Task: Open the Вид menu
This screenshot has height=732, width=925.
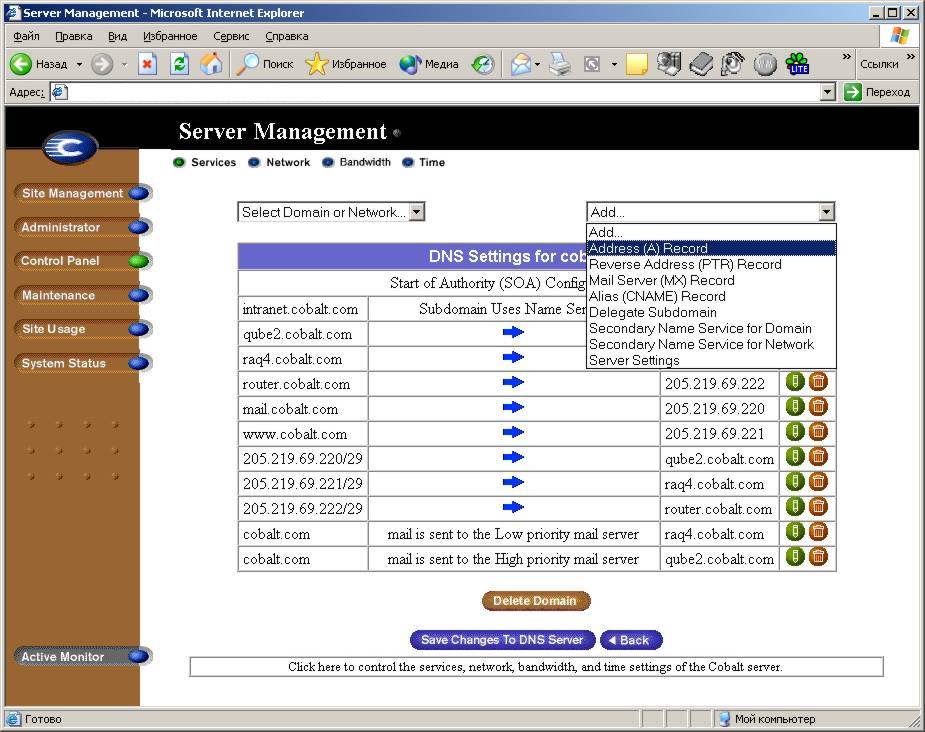Action: tap(117, 36)
